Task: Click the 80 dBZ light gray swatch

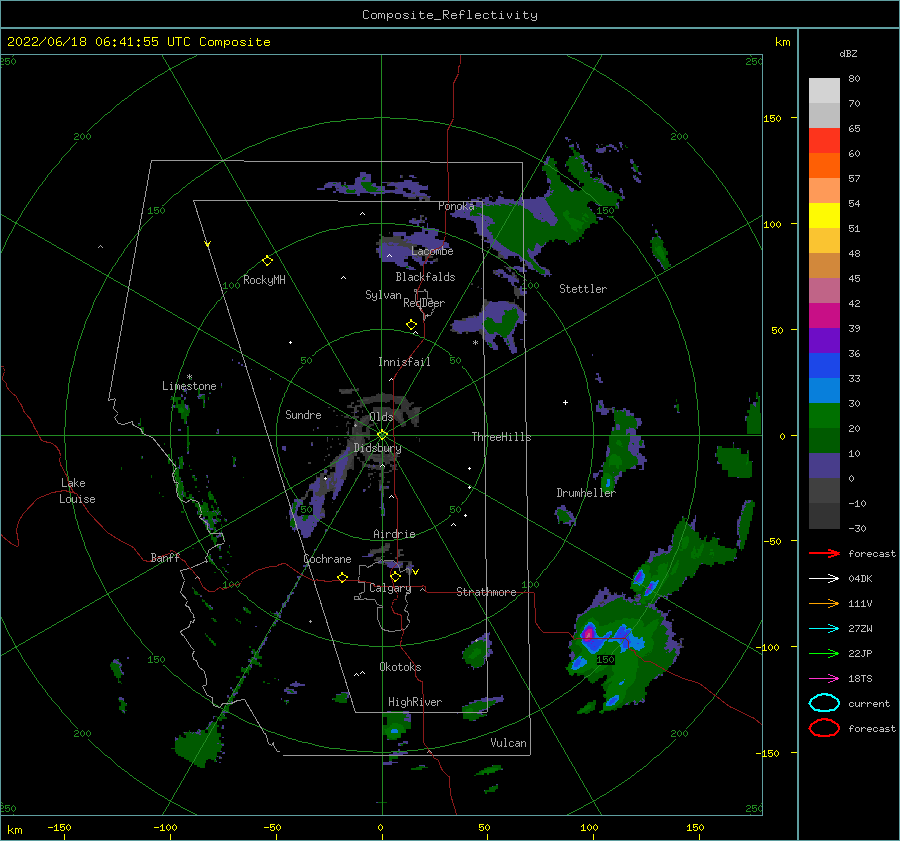Action: (824, 91)
